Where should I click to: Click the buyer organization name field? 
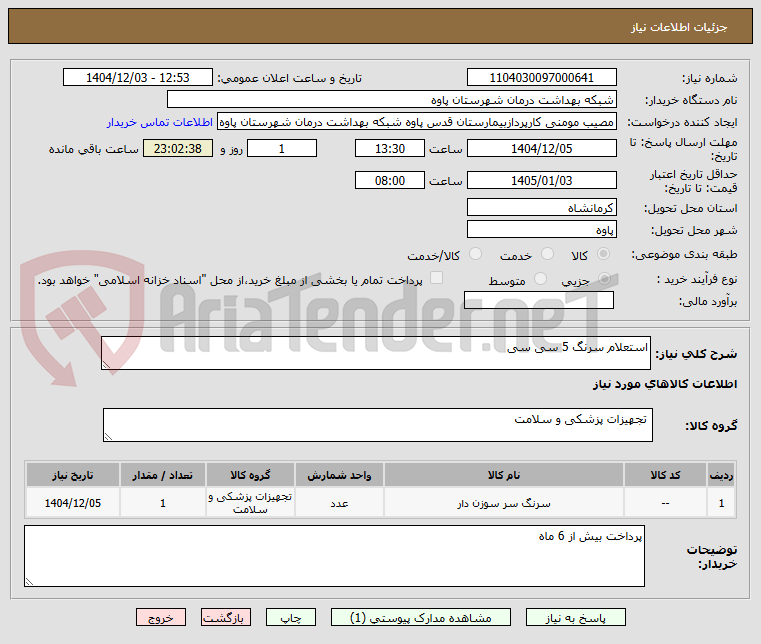tap(392, 99)
